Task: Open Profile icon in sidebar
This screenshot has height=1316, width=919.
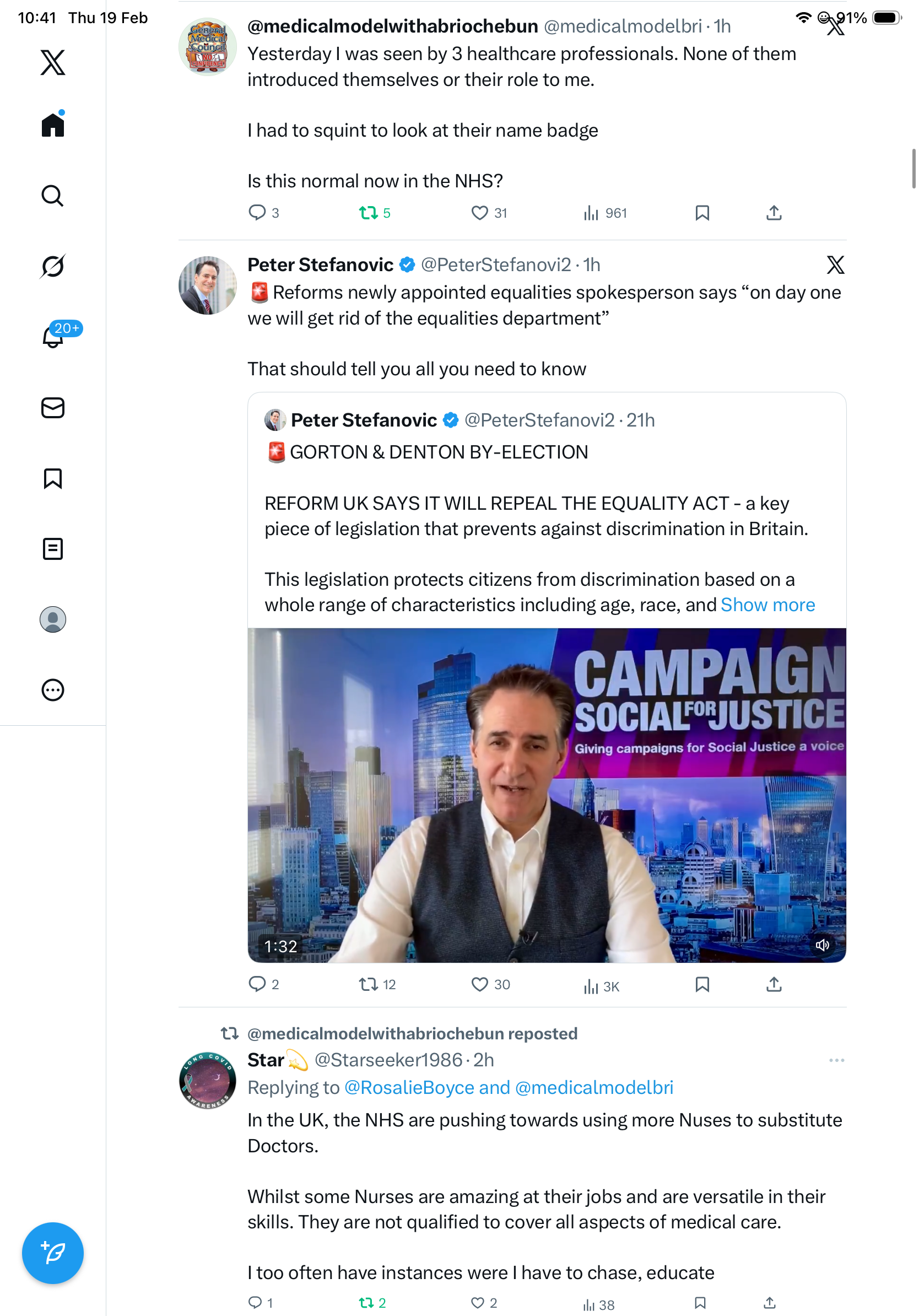Action: (x=53, y=619)
